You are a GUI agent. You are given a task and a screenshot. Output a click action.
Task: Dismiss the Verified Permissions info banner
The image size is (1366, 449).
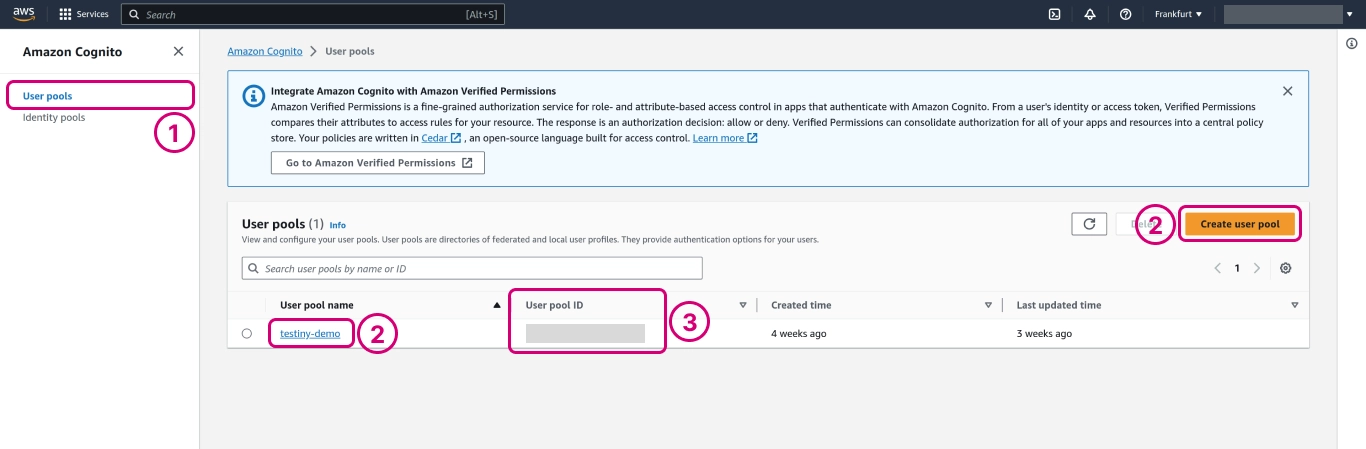[1287, 91]
